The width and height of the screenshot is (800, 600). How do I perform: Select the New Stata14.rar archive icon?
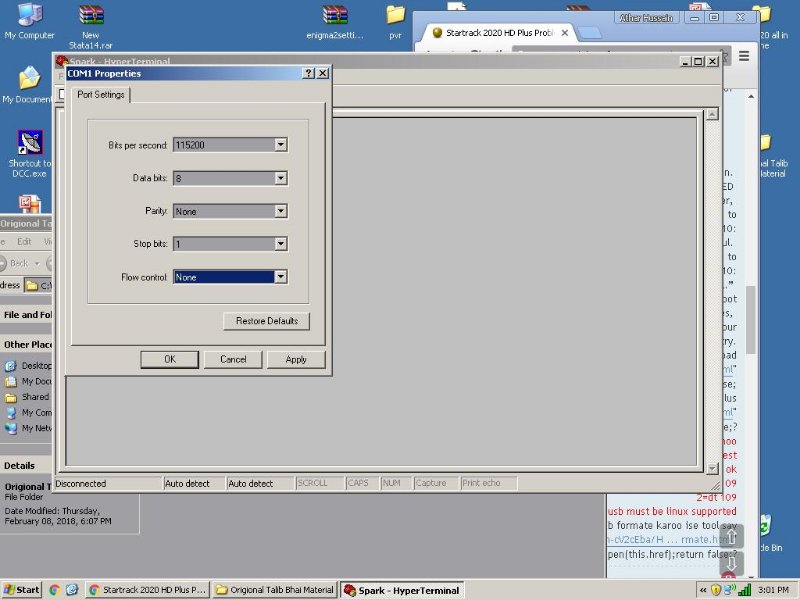coord(91,26)
